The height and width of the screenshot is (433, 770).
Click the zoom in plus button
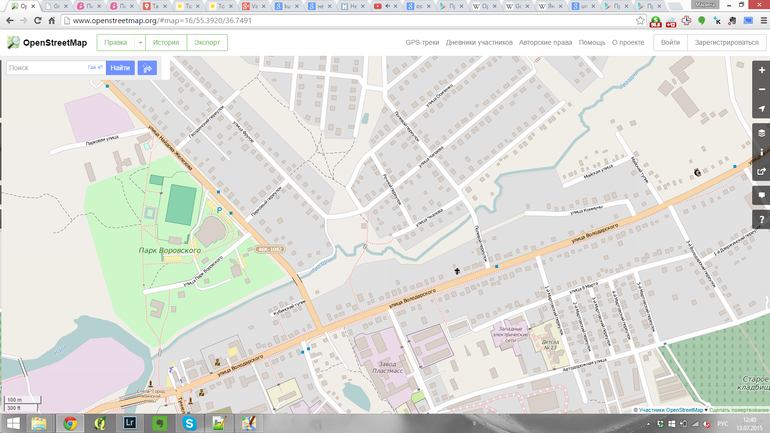[761, 71]
